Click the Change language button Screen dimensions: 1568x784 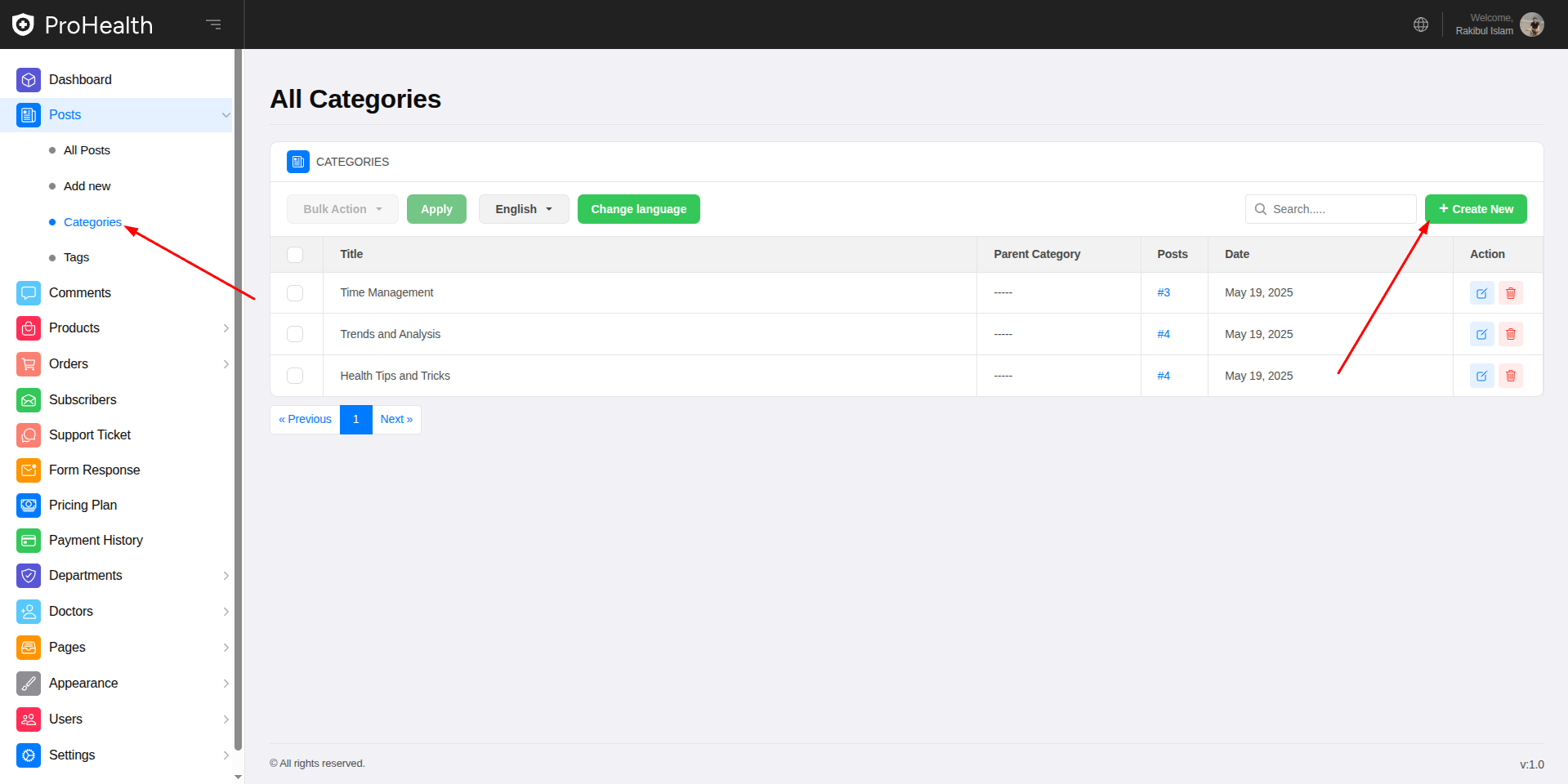638,209
